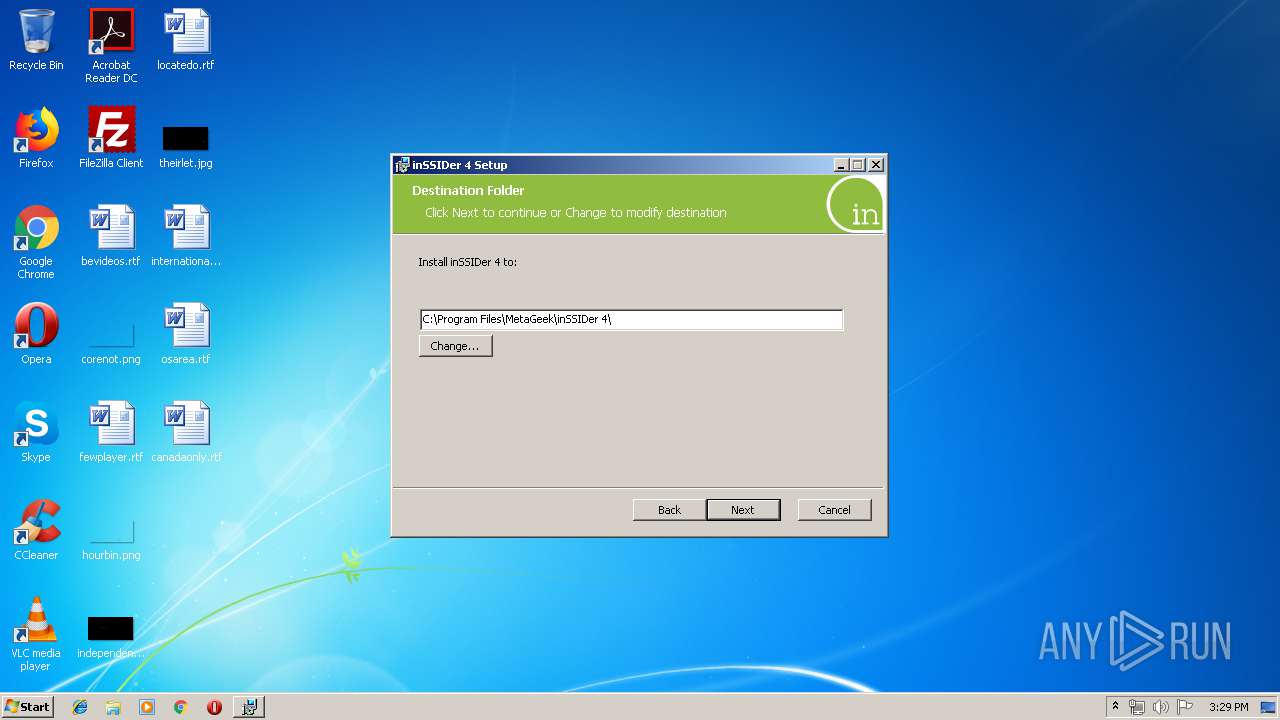Go Back to previous setup step
Viewport: 1280px width, 720px height.
point(669,510)
